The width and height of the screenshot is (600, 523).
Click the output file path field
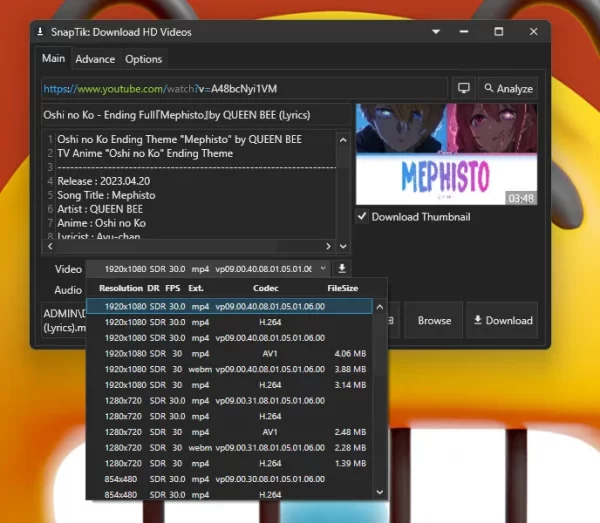64,320
